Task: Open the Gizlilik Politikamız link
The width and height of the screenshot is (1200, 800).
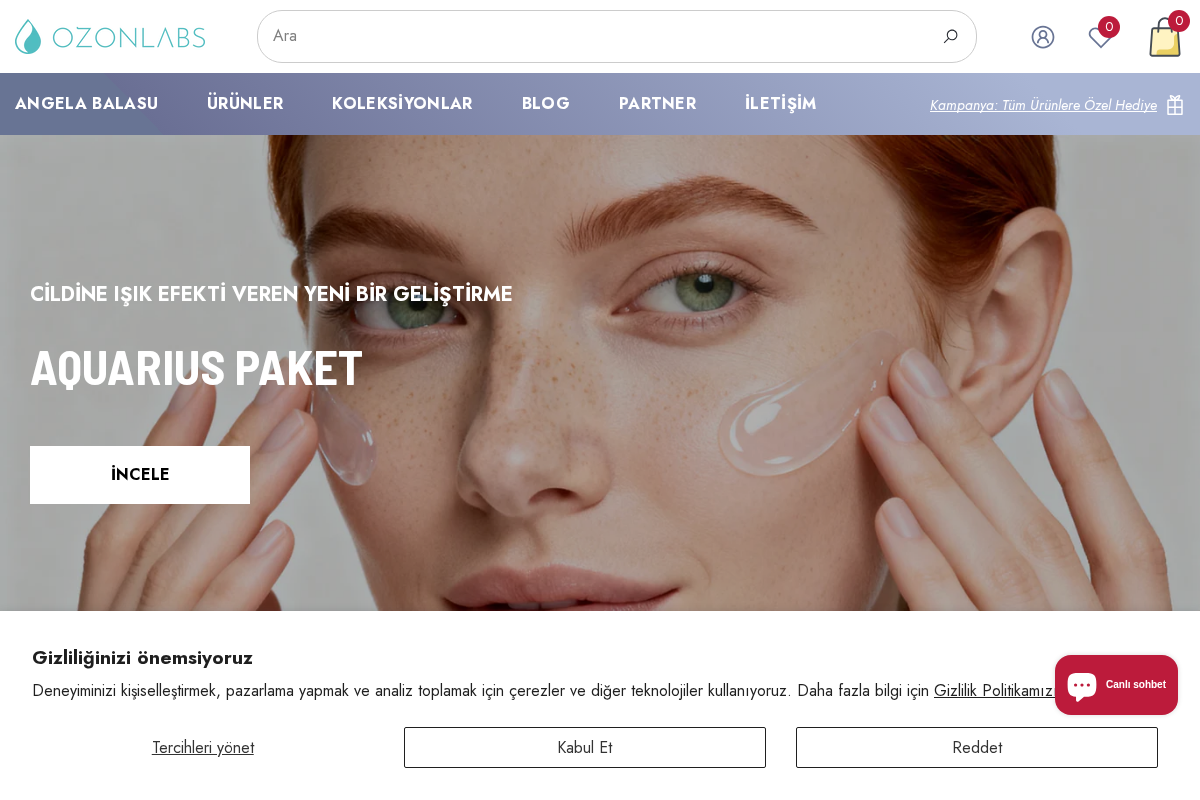Action: tap(994, 691)
